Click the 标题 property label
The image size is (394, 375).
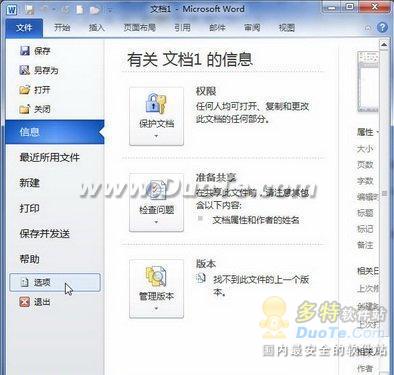click(365, 213)
